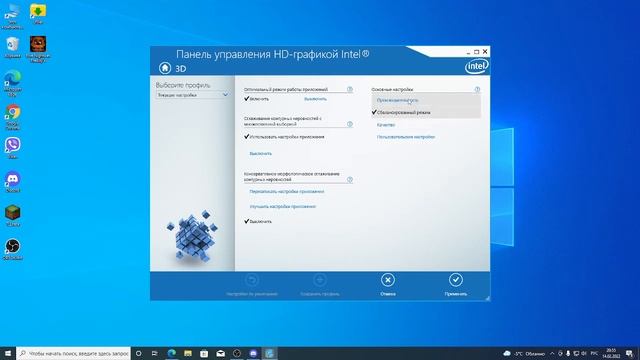The image size is (640, 360).
Task: Open OBS Studio desktop shortcut
Action: [13, 249]
